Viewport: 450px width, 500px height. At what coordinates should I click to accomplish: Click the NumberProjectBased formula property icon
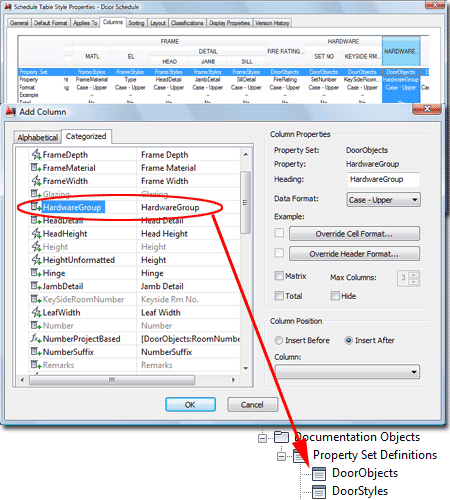pyautogui.click(x=36, y=338)
